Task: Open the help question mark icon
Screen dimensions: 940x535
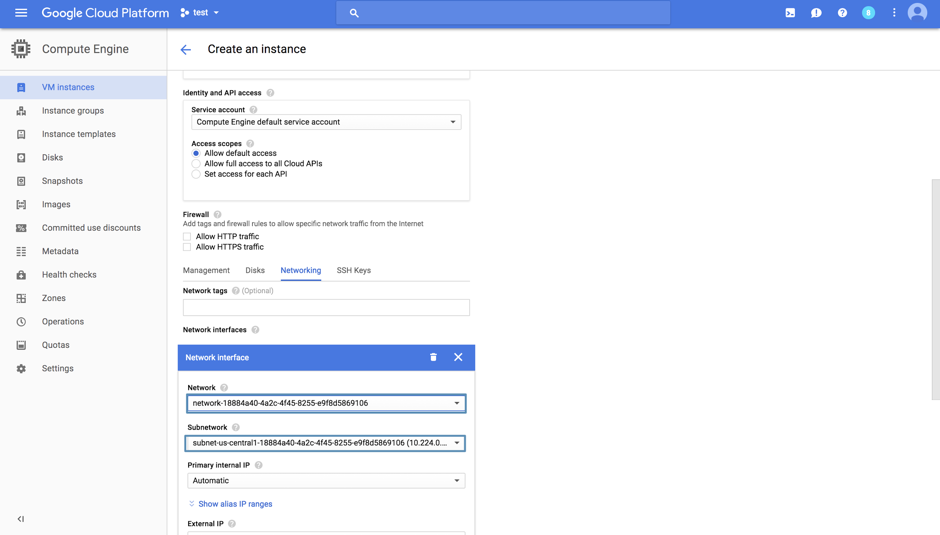Action: (842, 13)
